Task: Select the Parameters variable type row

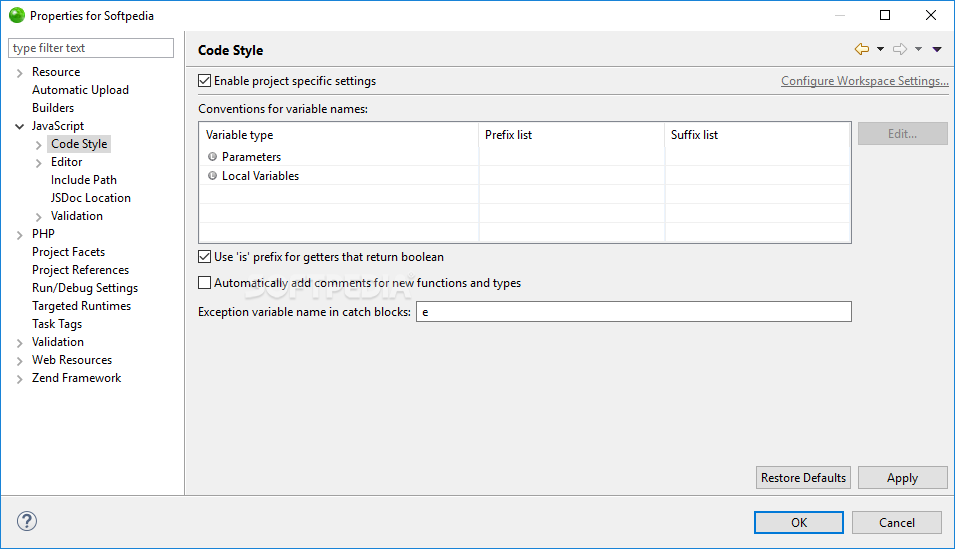Action: 524,157
